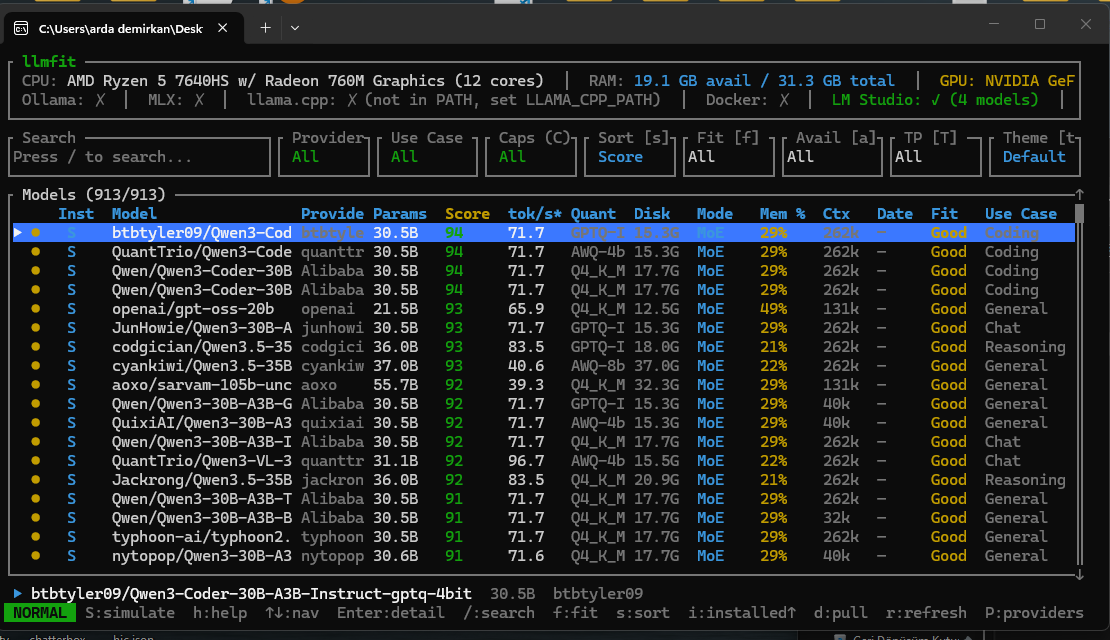1110x640 pixels.
Task: Click the models list scrollbar thumb
Action: click(x=1080, y=214)
